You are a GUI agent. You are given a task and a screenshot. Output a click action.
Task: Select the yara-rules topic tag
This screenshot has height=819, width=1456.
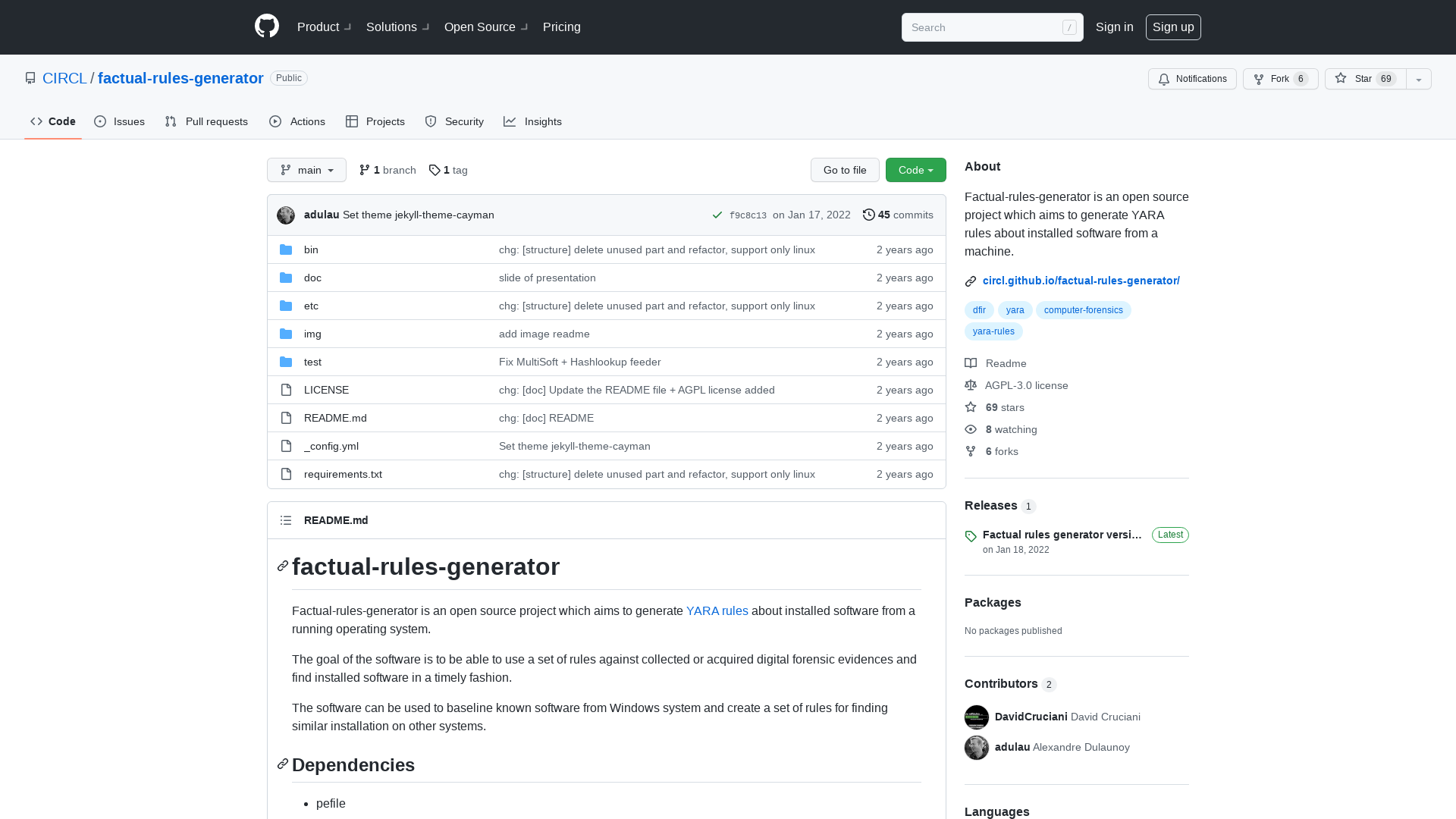pyautogui.click(x=993, y=331)
